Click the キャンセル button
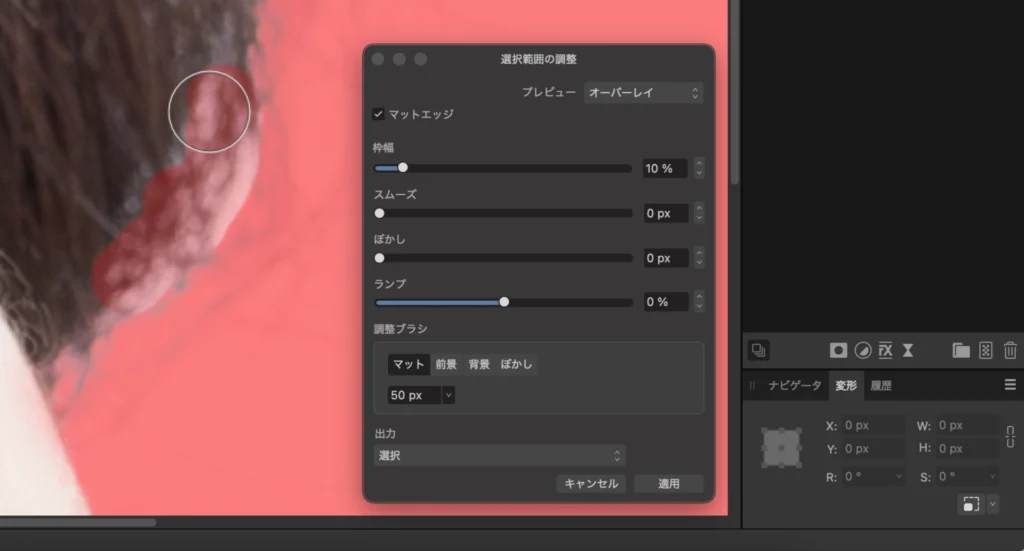Image resolution: width=1024 pixels, height=551 pixels. [x=591, y=484]
